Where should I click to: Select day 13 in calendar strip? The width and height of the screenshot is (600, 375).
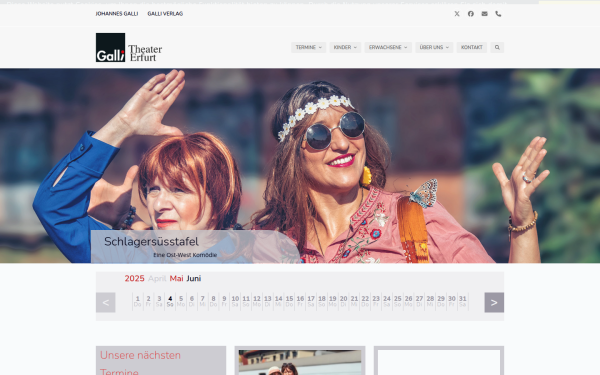pyautogui.click(x=267, y=301)
